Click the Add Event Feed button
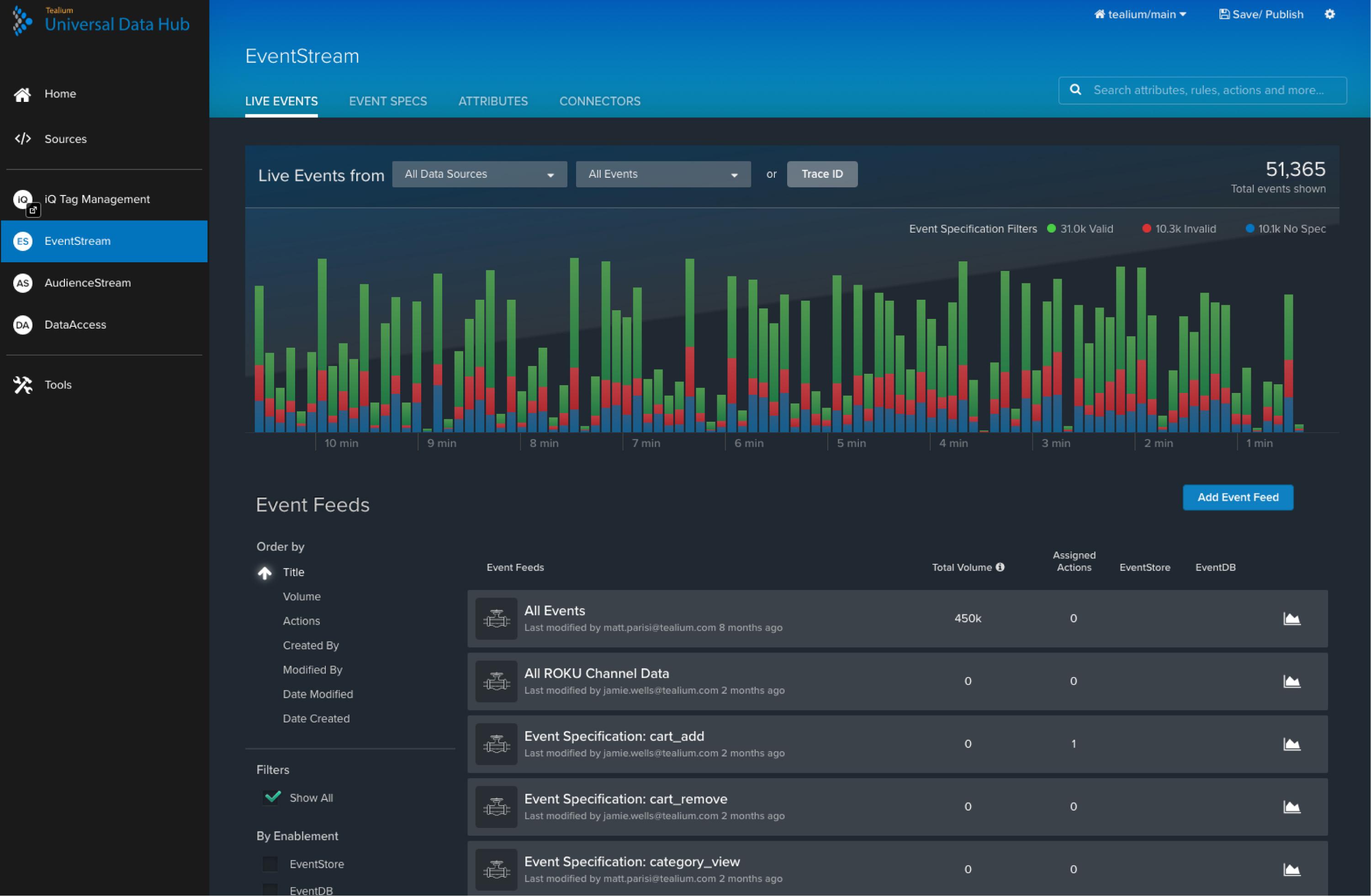 tap(1239, 497)
